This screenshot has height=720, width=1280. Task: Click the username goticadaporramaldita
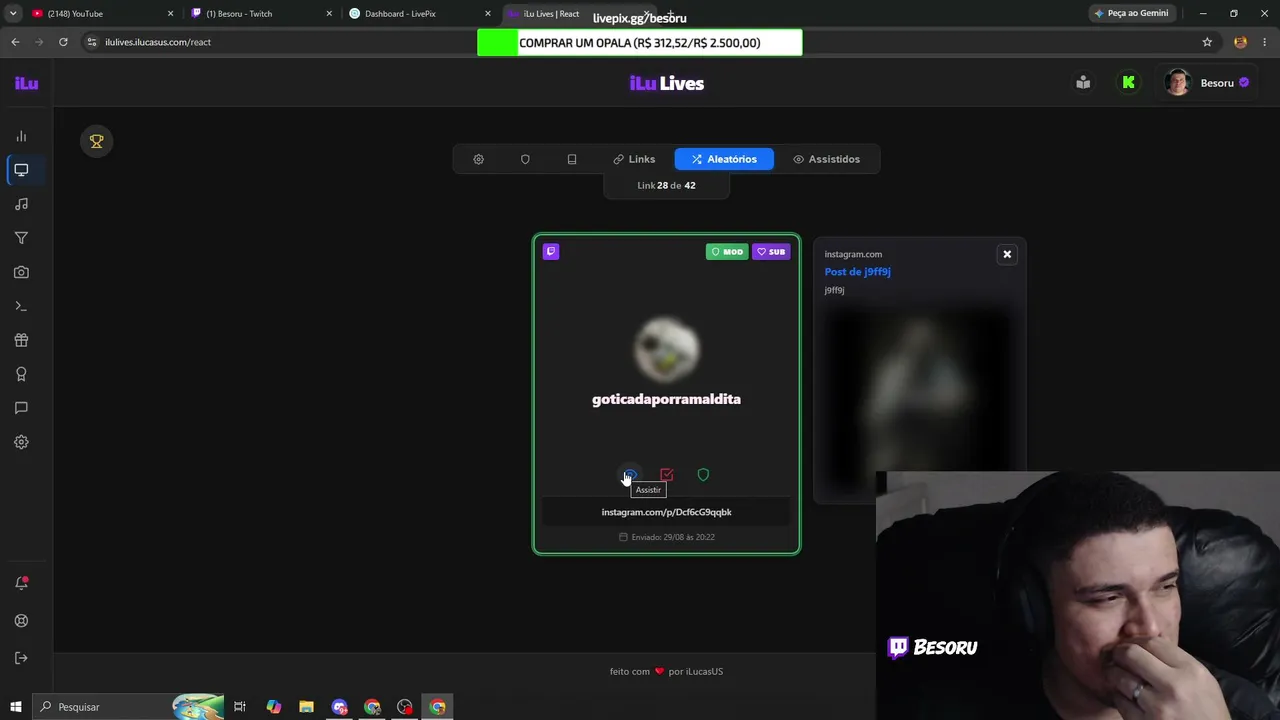(x=666, y=399)
